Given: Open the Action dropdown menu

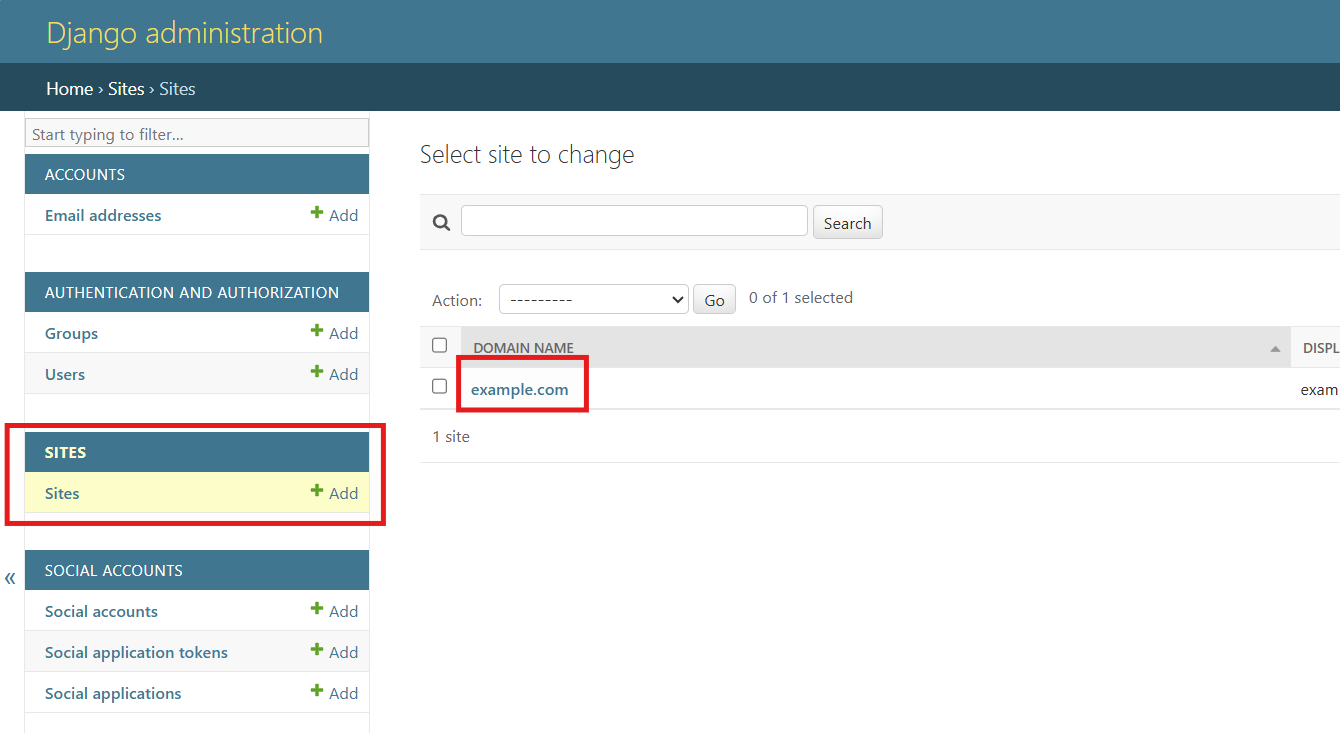Looking at the screenshot, I should pyautogui.click(x=593, y=299).
